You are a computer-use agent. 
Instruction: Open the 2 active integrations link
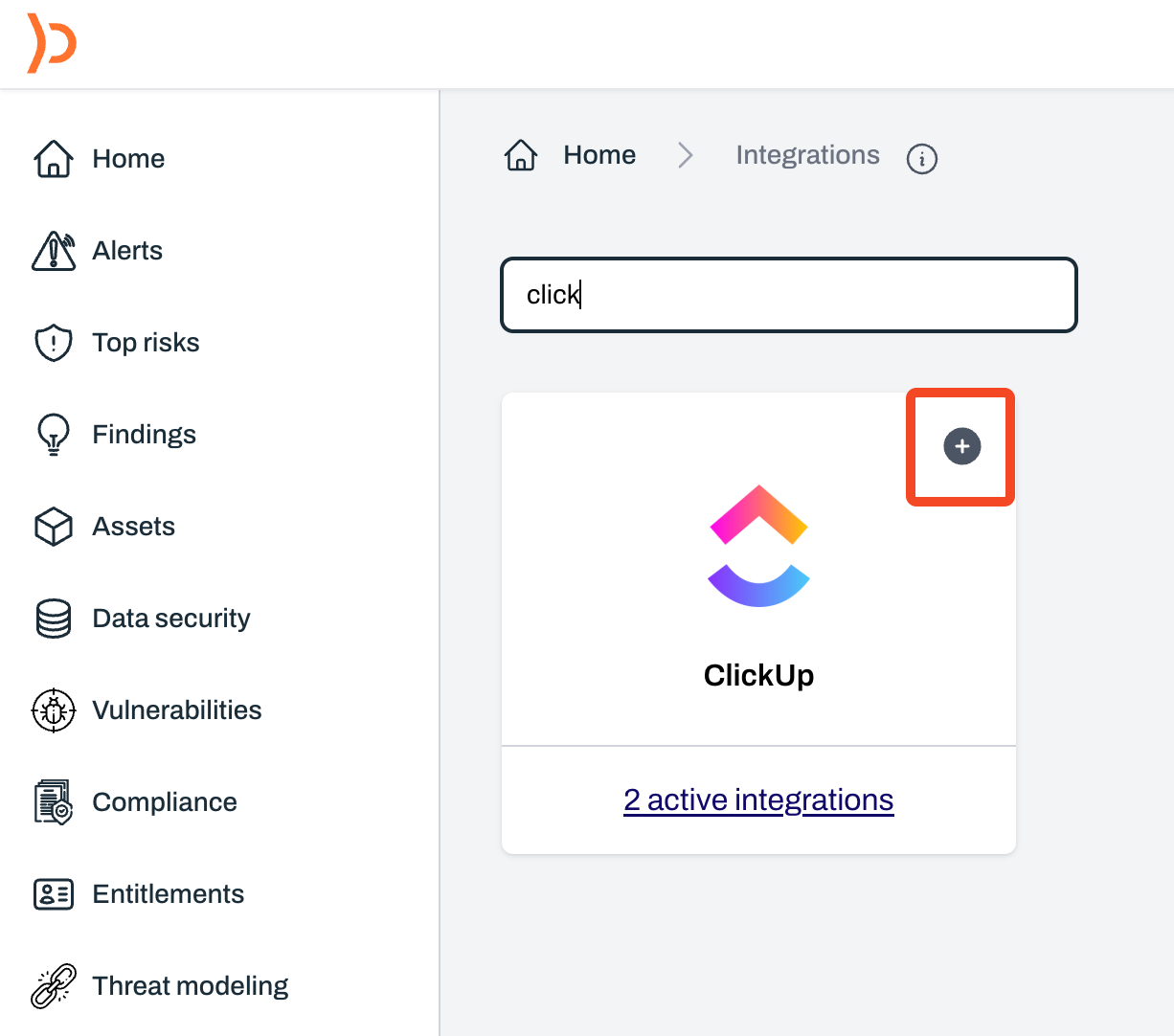click(758, 800)
